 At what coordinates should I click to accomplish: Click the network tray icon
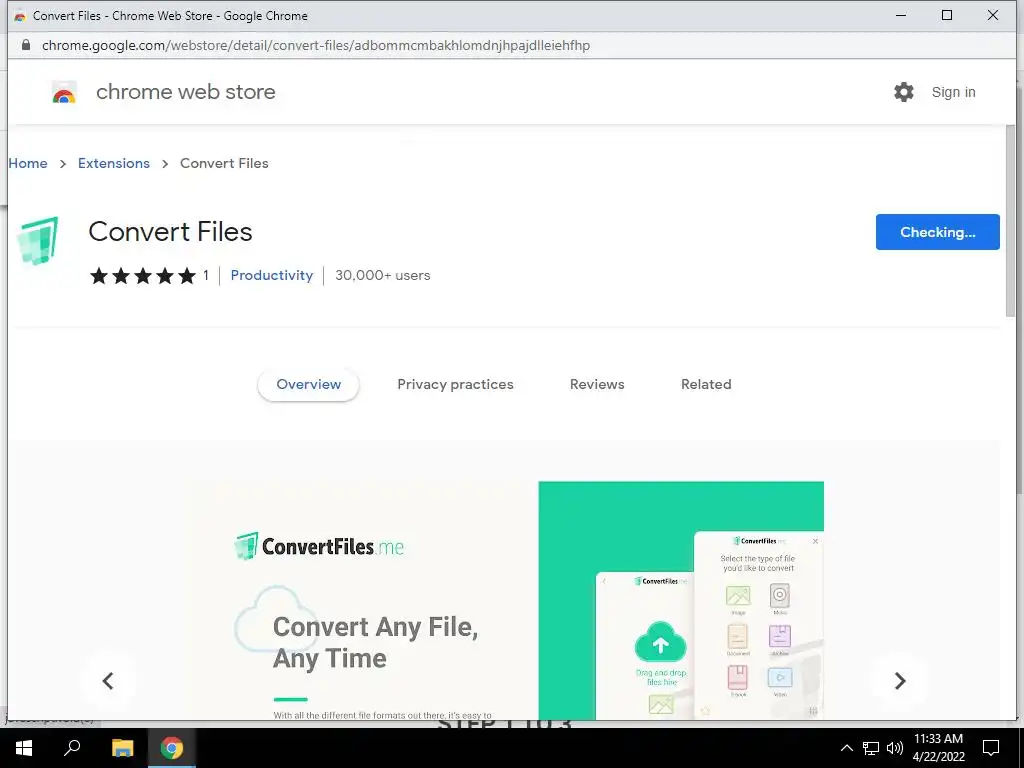pyautogui.click(x=871, y=748)
